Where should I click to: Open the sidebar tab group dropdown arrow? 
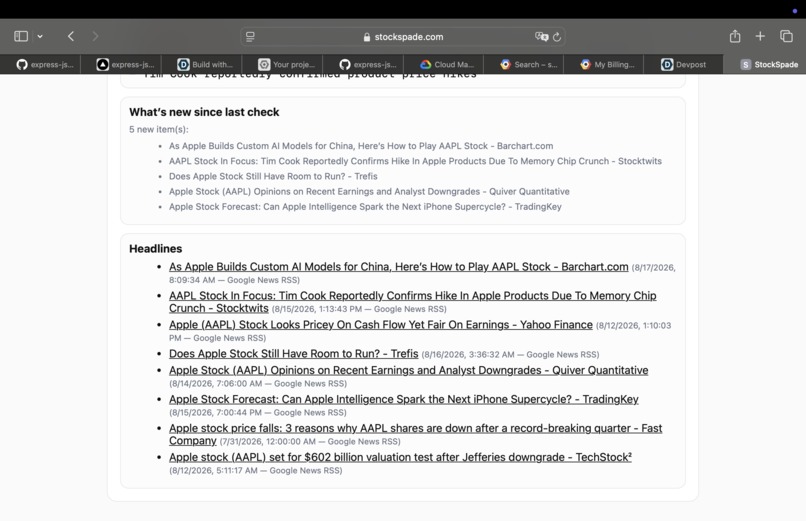pyautogui.click(x=40, y=36)
